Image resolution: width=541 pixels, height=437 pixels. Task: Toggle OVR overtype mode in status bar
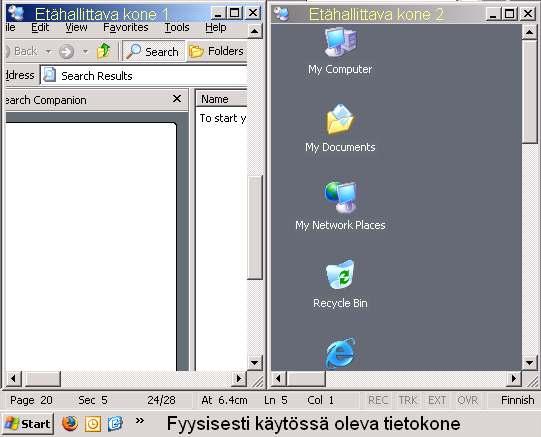click(x=468, y=400)
